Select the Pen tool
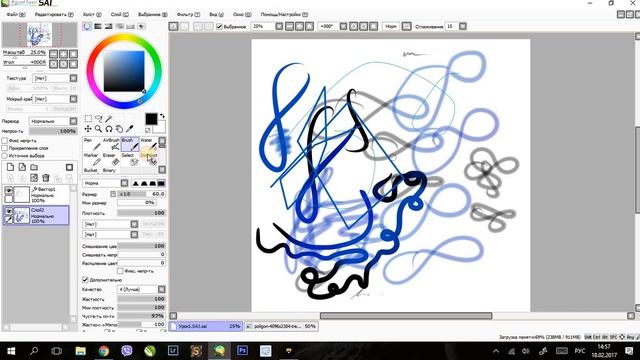The height and width of the screenshot is (360, 640). (91, 144)
